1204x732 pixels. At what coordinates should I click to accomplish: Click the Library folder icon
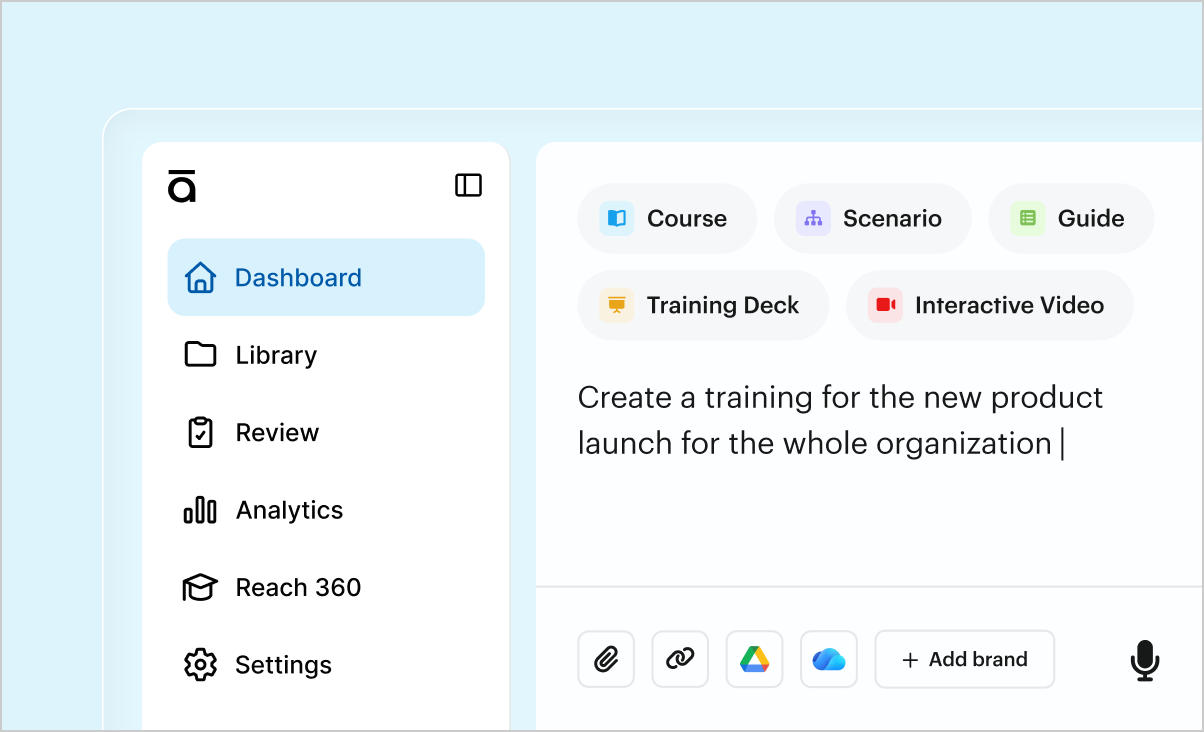click(x=201, y=354)
